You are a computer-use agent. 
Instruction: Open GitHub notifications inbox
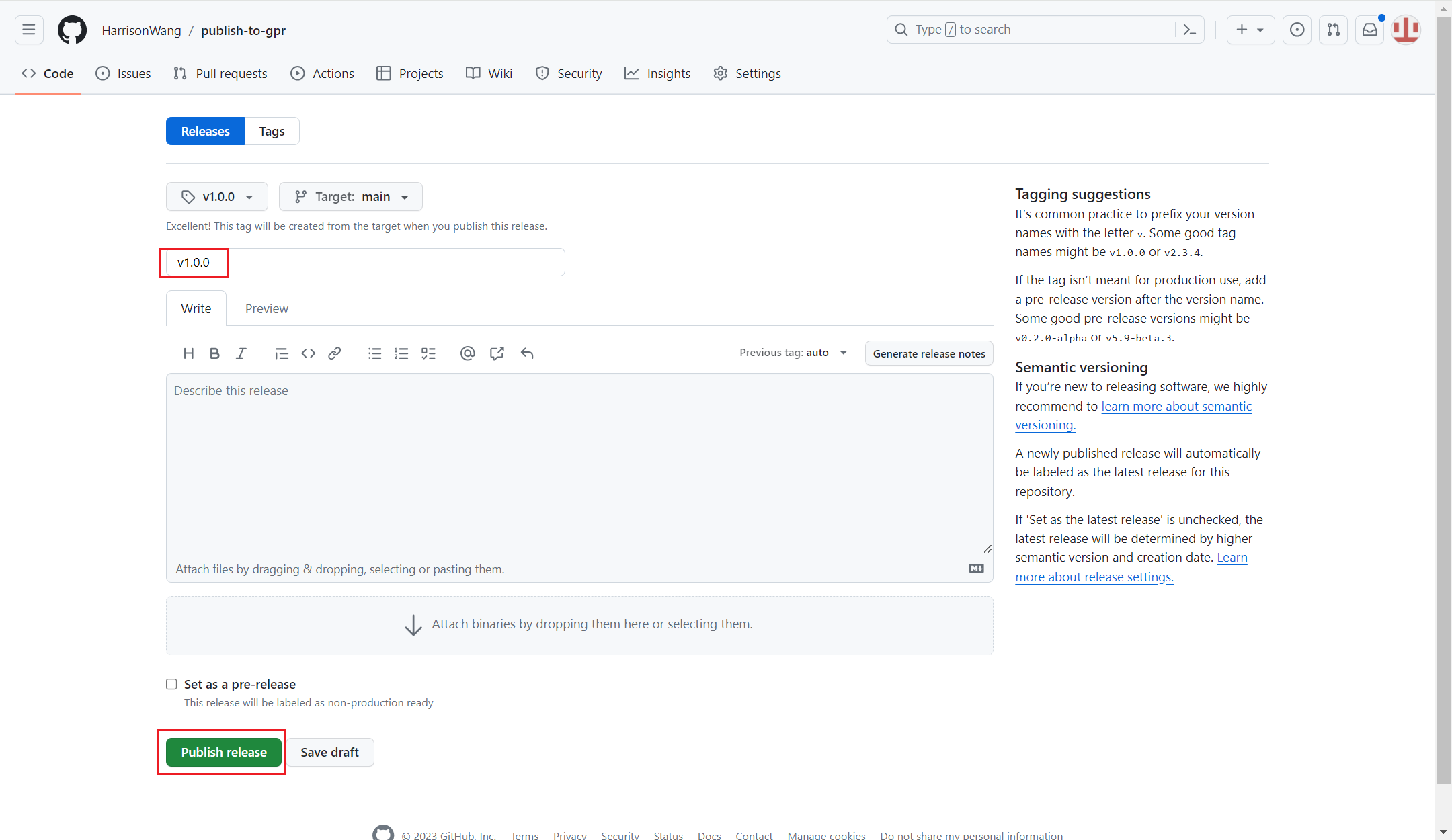coord(1369,30)
